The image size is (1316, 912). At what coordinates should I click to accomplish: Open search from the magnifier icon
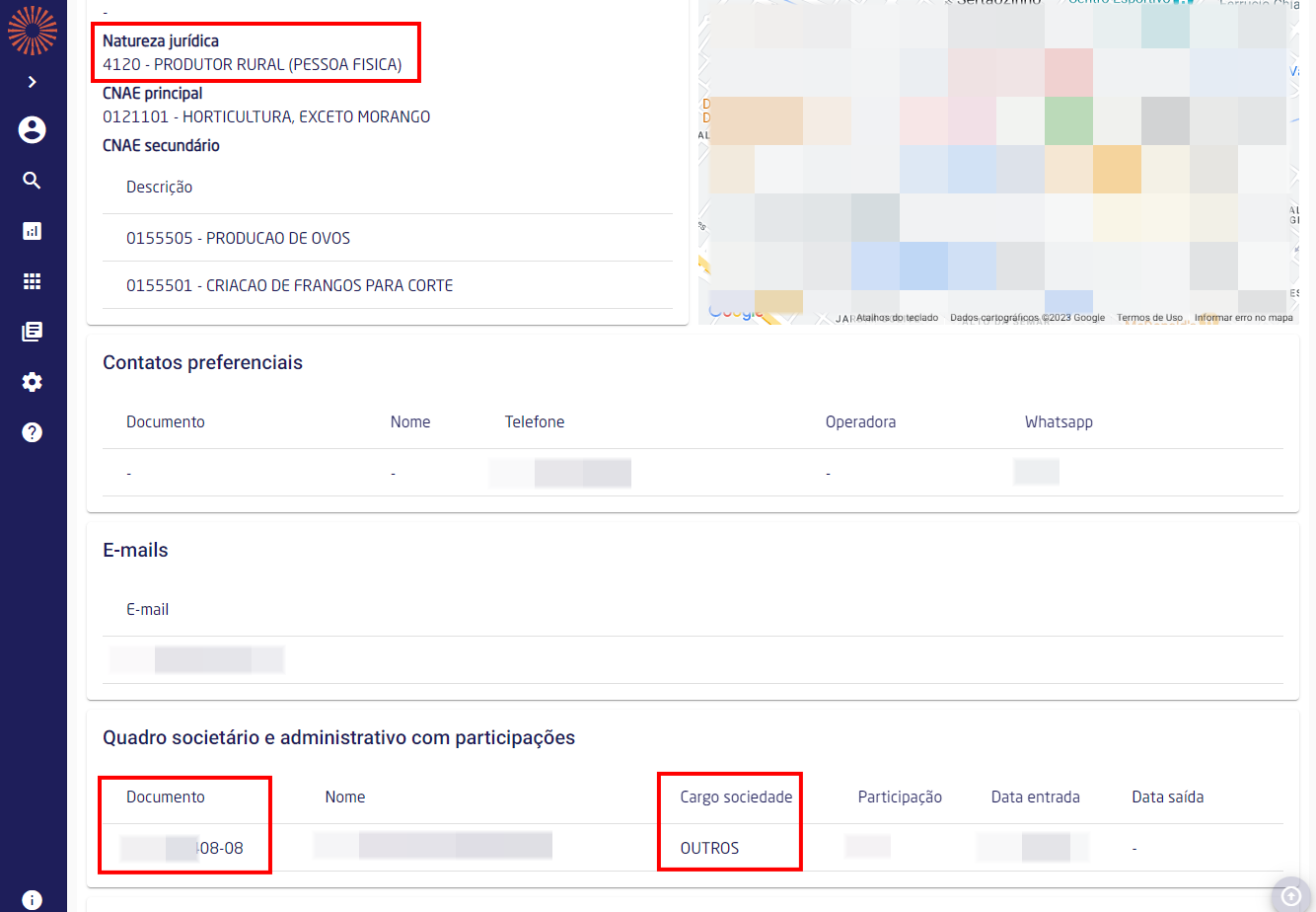pos(33,180)
